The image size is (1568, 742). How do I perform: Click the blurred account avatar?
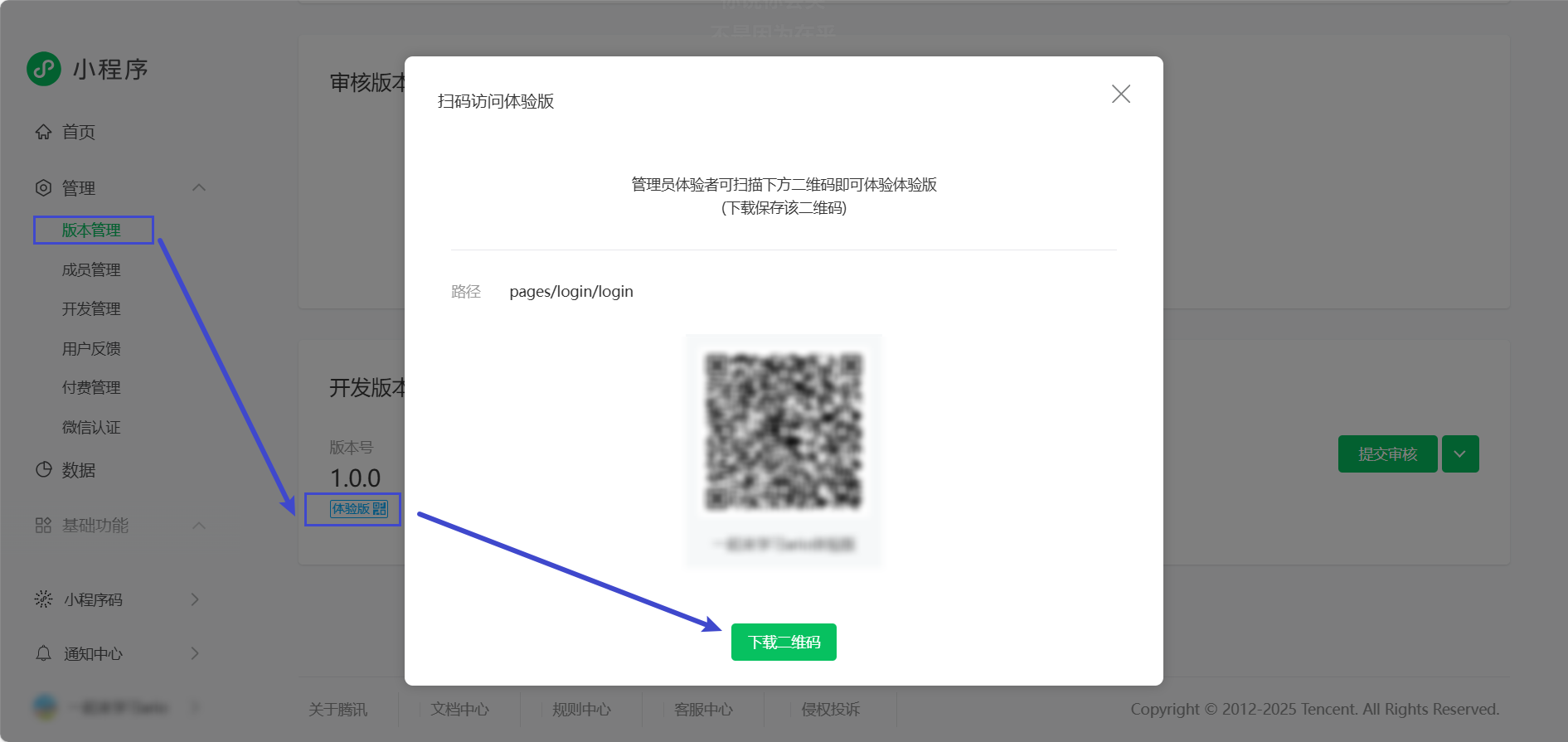click(x=46, y=707)
